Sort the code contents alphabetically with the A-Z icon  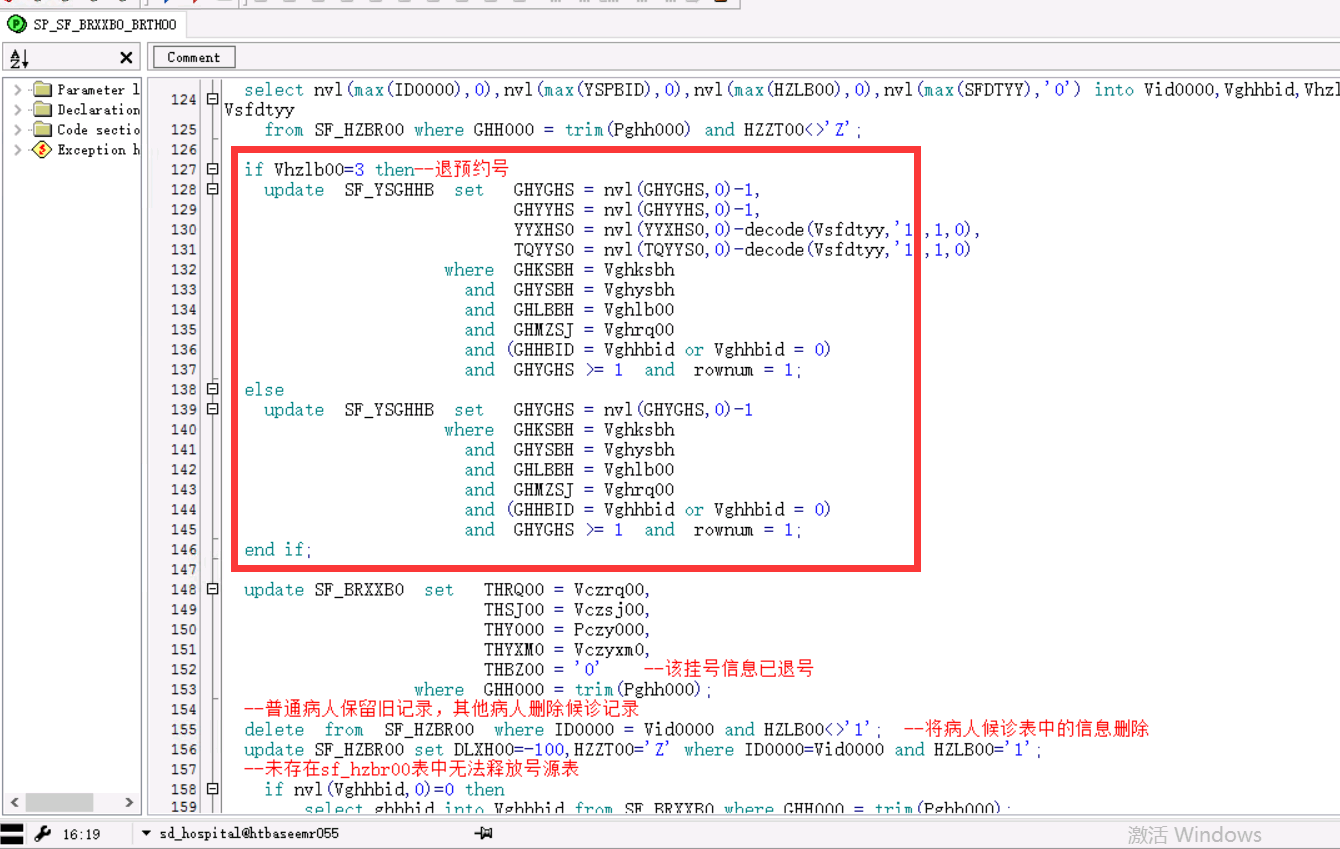(20, 58)
